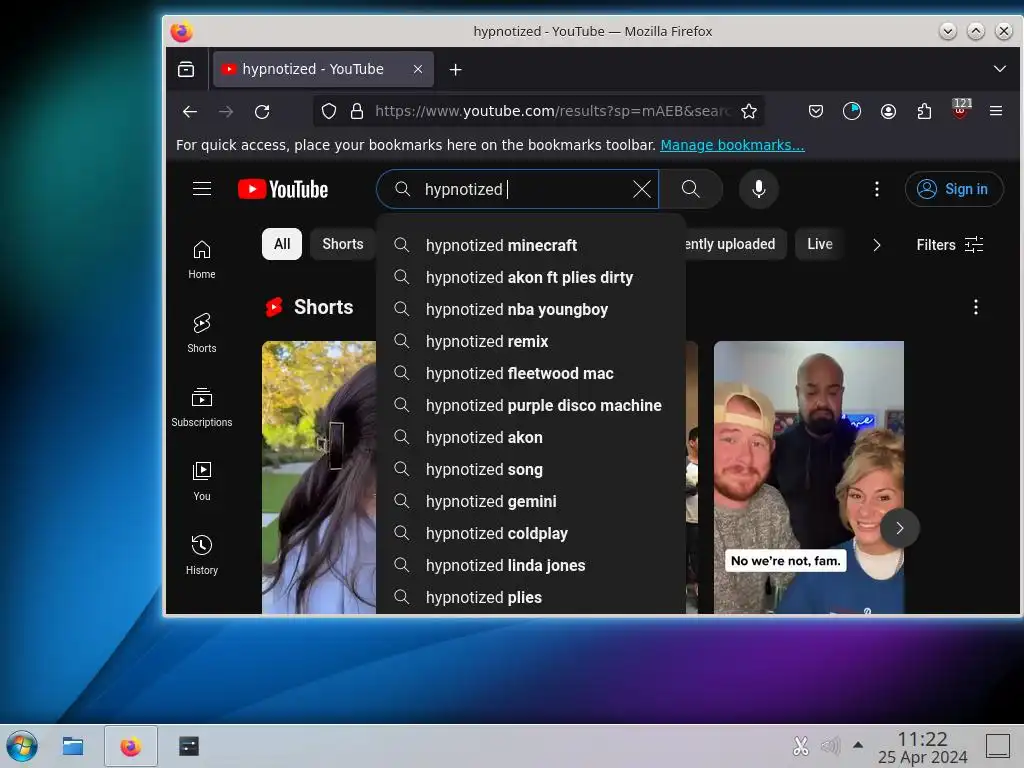Show site security padlock info
Screen dimensions: 1024x768
357,112
